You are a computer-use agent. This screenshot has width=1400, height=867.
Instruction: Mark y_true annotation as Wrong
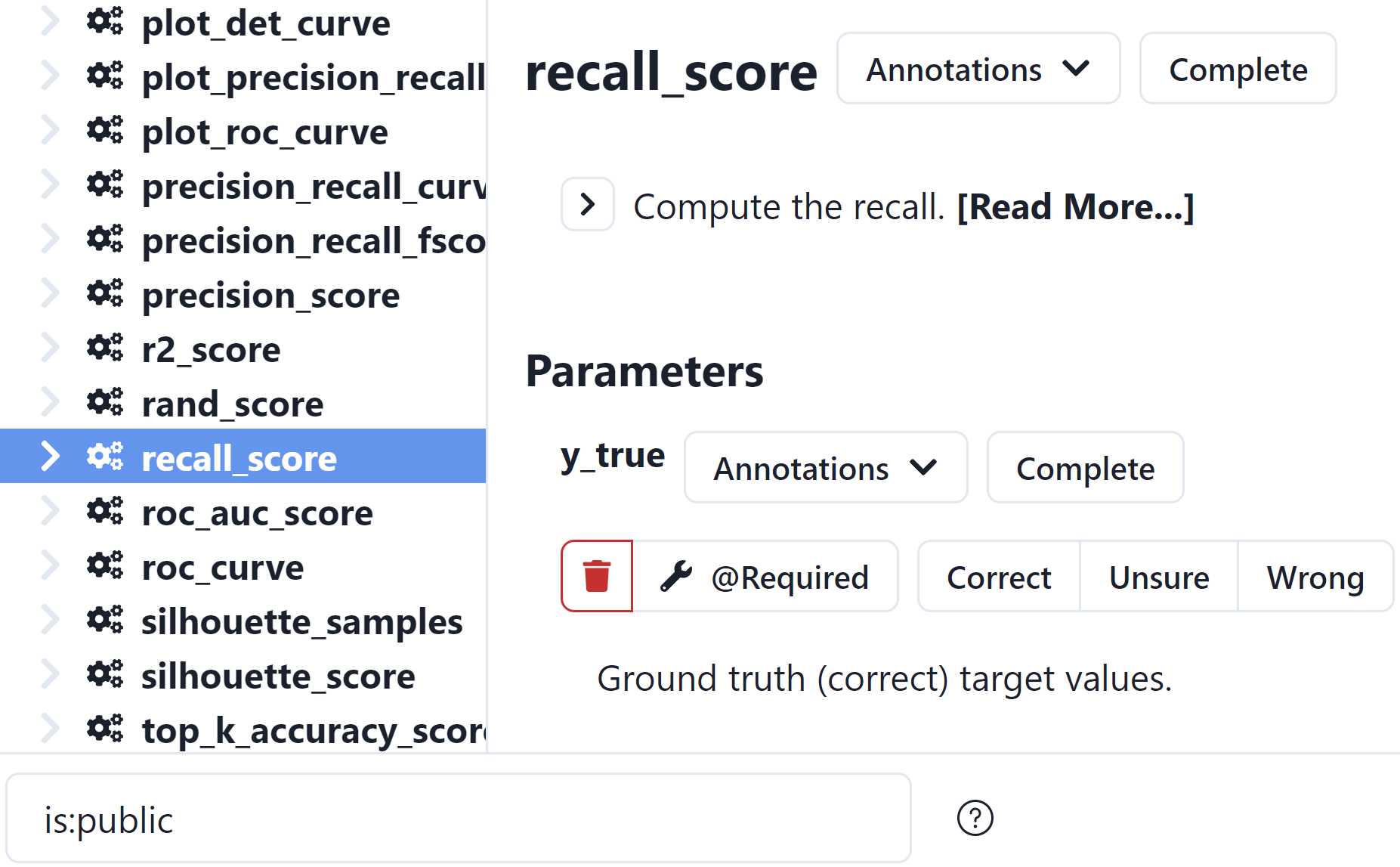point(1315,577)
